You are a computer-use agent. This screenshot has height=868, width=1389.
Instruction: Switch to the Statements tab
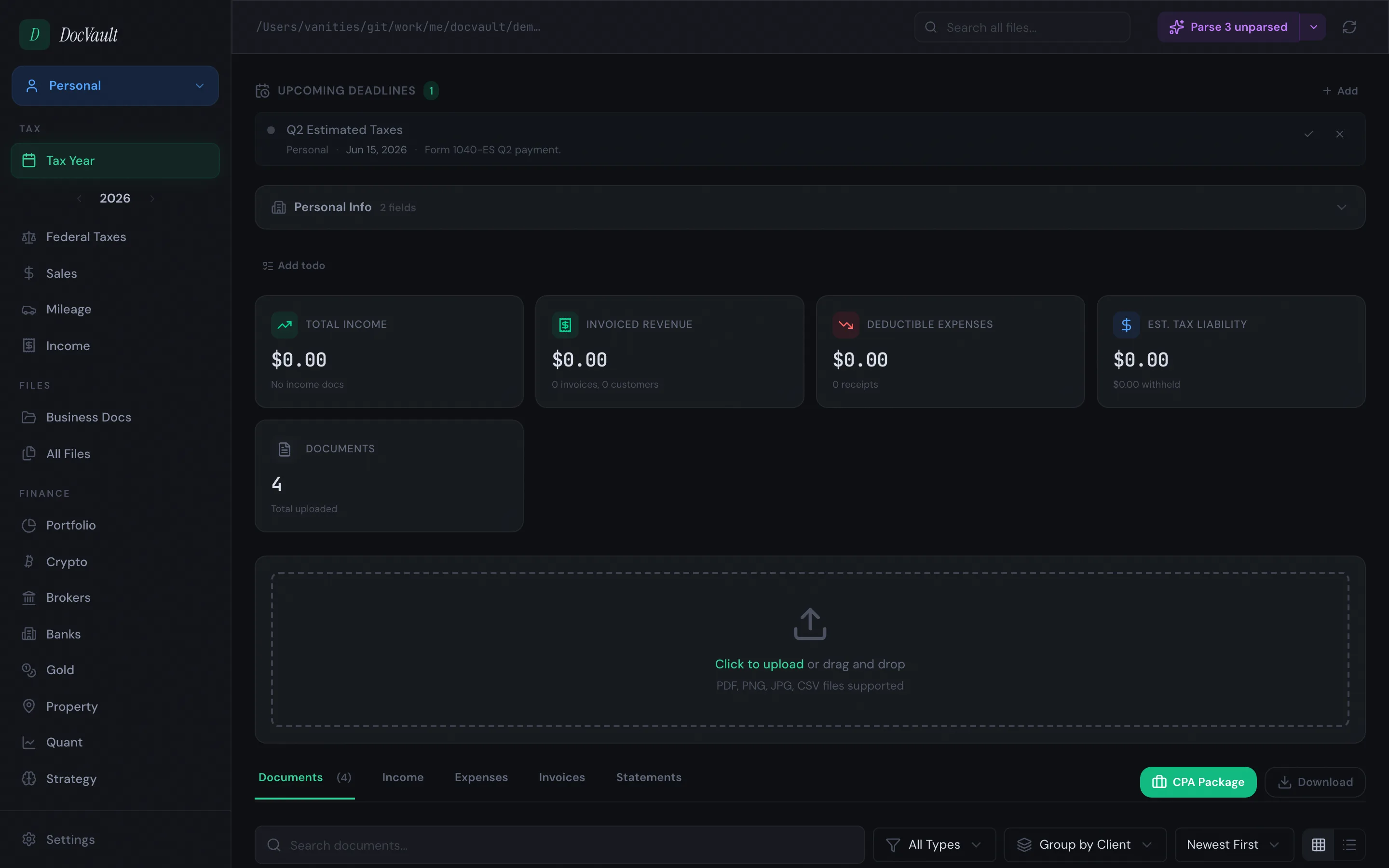pyautogui.click(x=649, y=777)
